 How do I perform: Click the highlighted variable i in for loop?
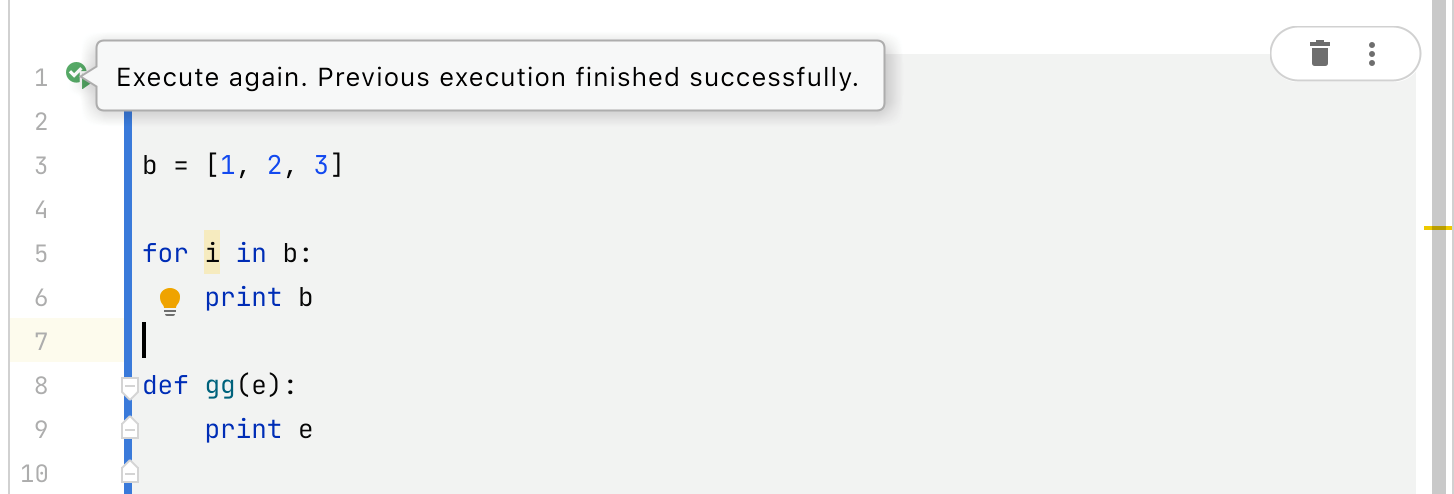[212, 253]
